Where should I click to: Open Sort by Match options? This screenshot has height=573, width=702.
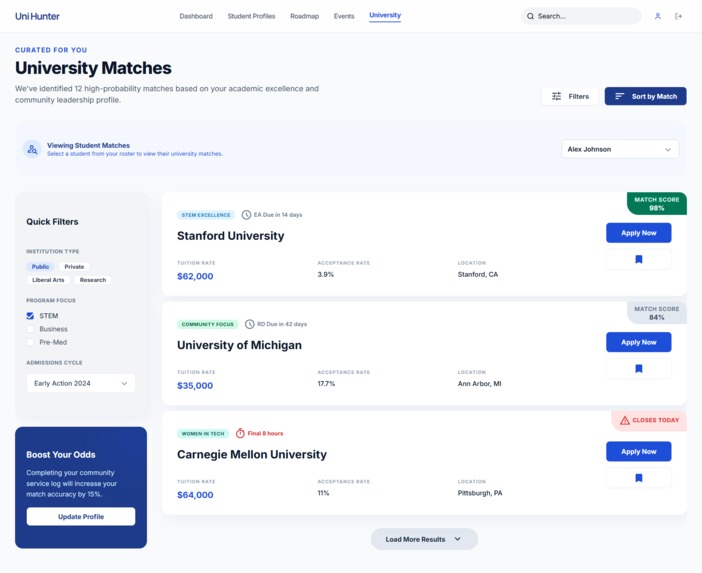tap(645, 96)
